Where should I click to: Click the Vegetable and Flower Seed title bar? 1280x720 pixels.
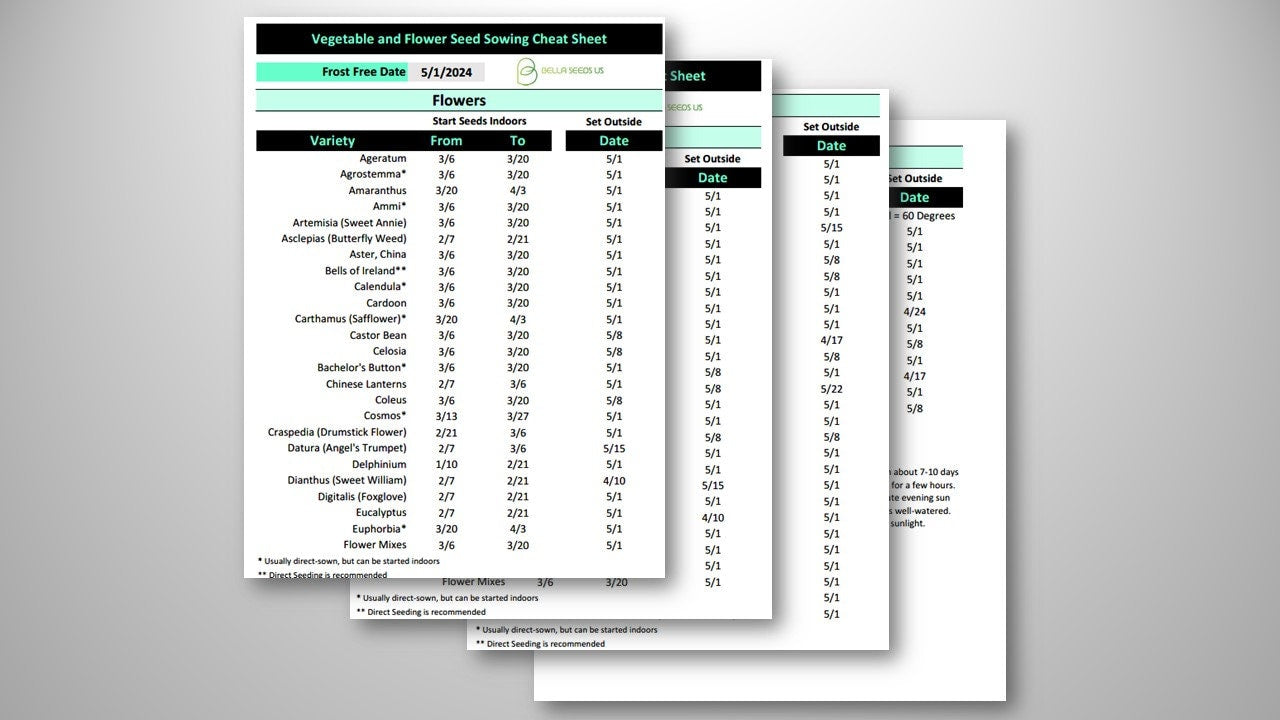(459, 39)
